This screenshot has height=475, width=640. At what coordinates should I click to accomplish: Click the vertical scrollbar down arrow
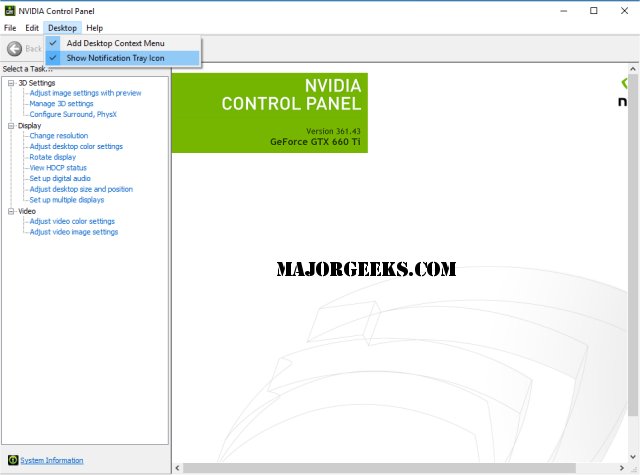[x=633, y=457]
